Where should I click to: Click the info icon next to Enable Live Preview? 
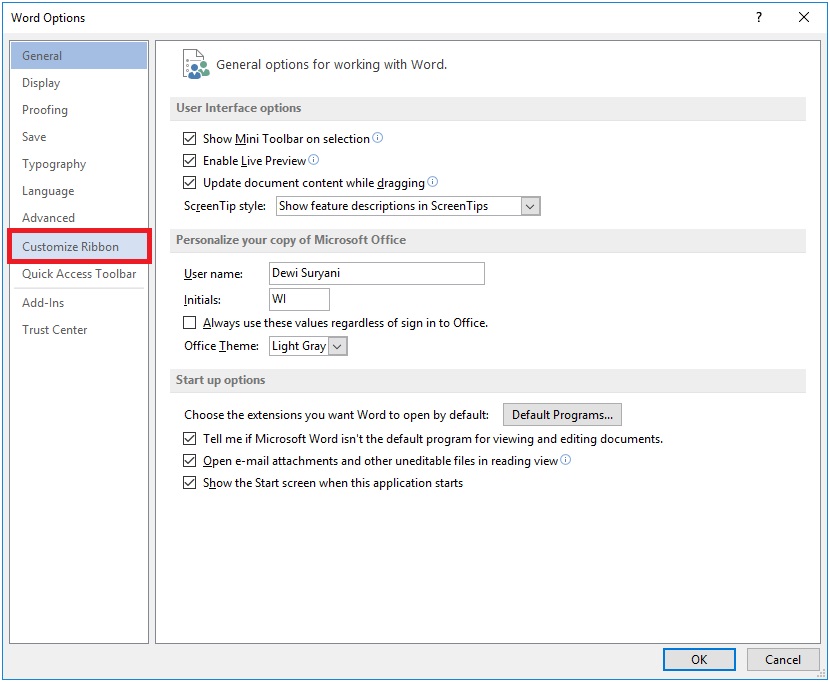[313, 159]
